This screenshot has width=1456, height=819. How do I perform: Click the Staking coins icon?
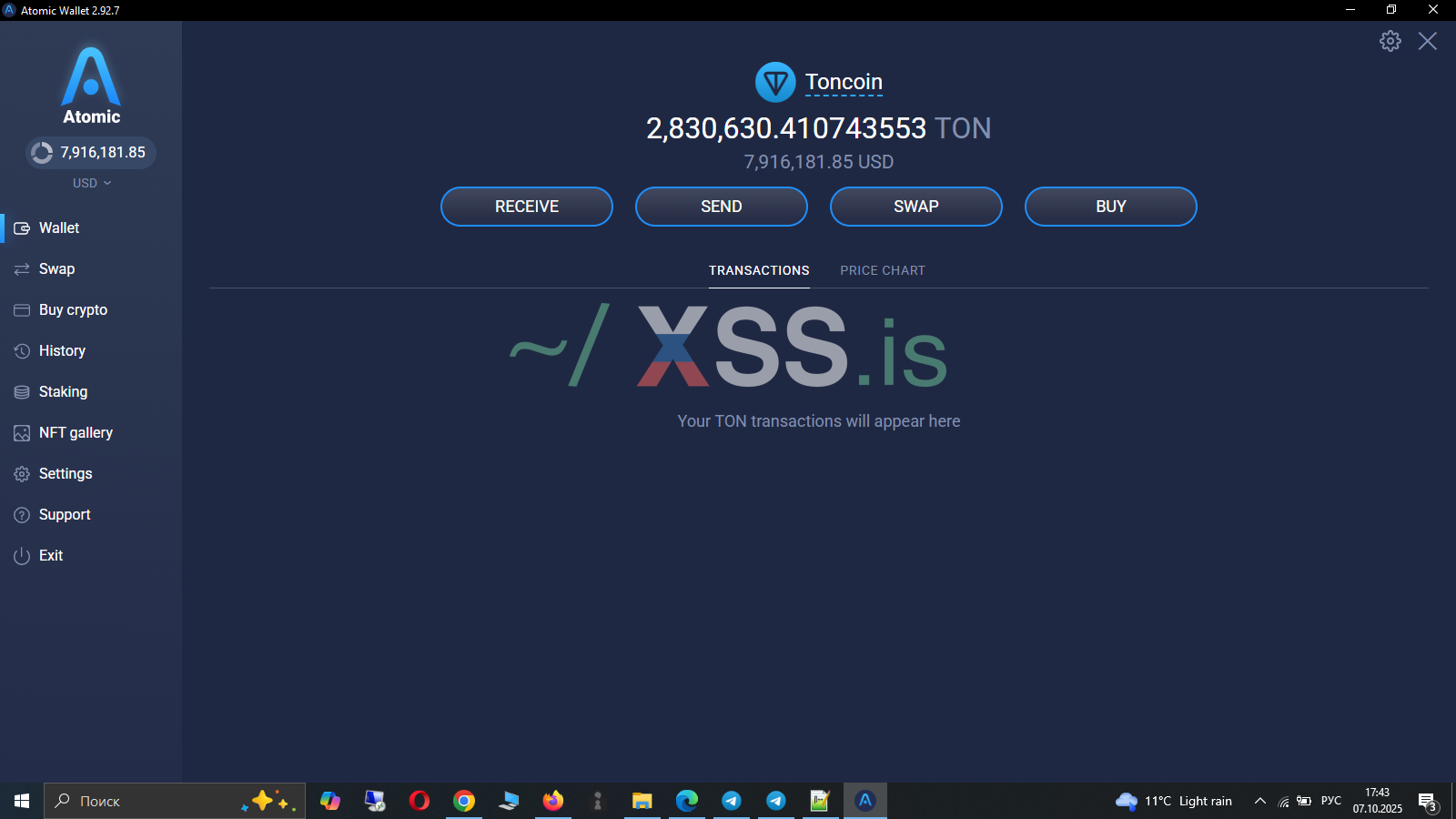click(22, 392)
